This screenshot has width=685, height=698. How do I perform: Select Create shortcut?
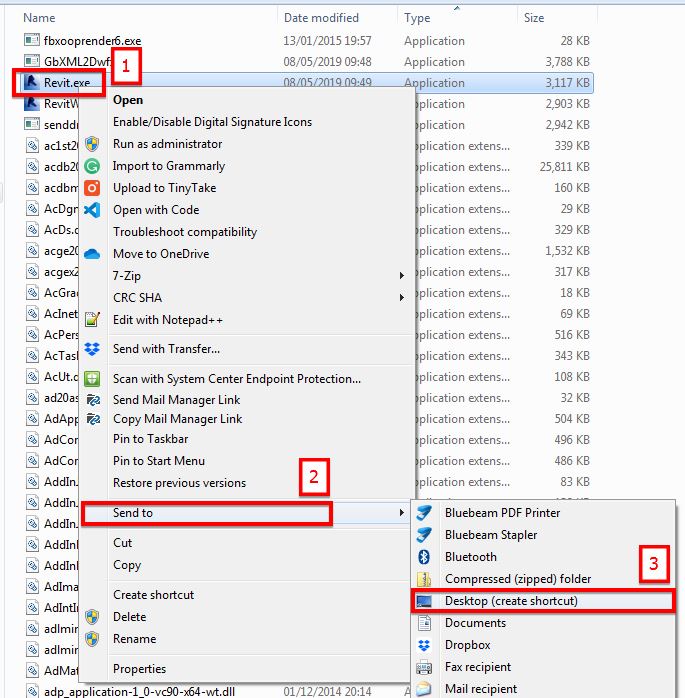153,595
